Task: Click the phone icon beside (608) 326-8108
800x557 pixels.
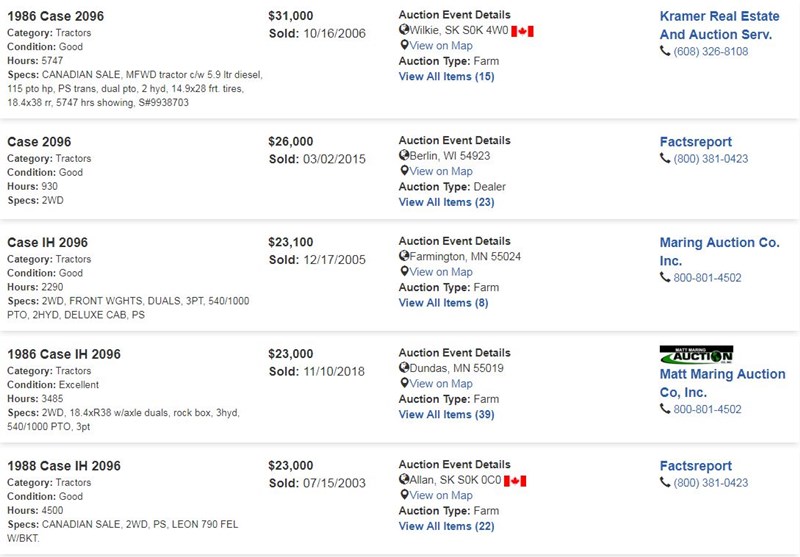Action: tap(665, 51)
